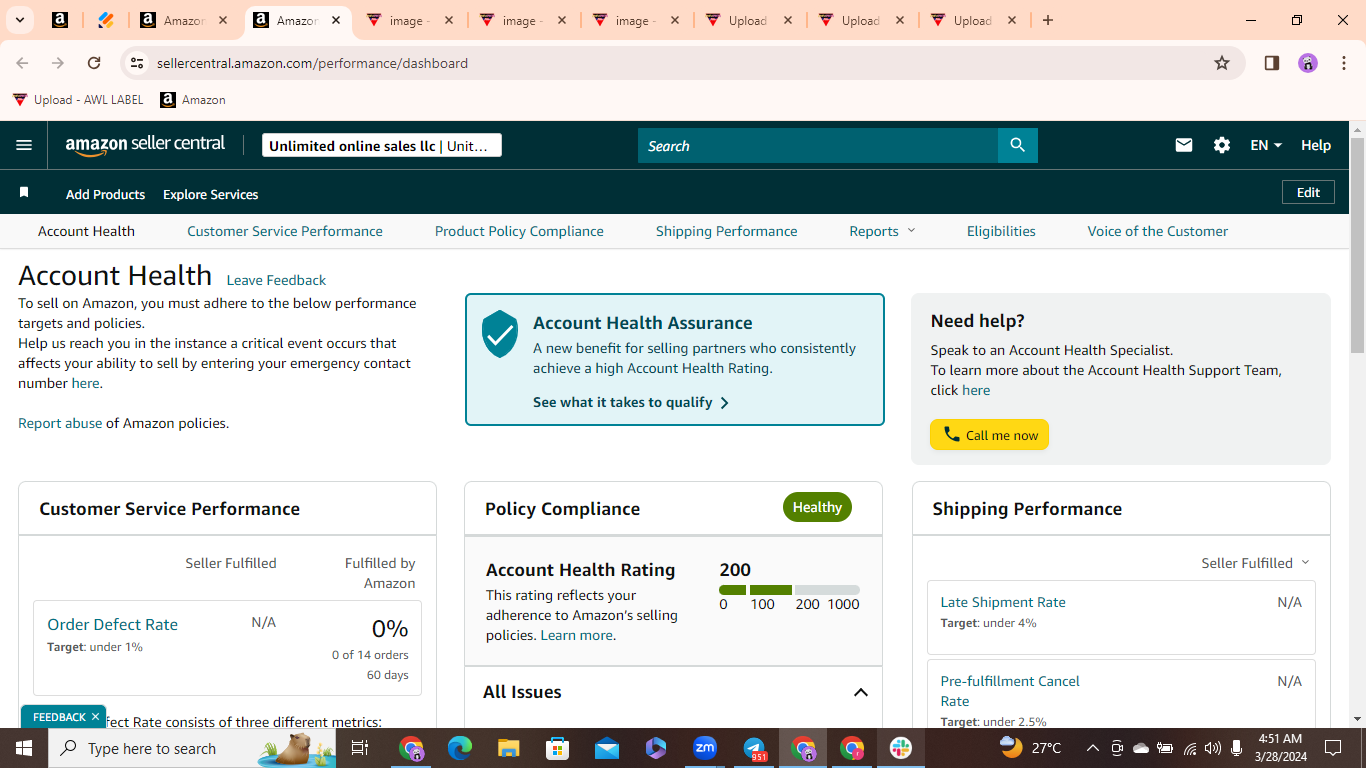Launch Microsoft Edge from the taskbar
This screenshot has width=1366, height=768.
point(460,748)
